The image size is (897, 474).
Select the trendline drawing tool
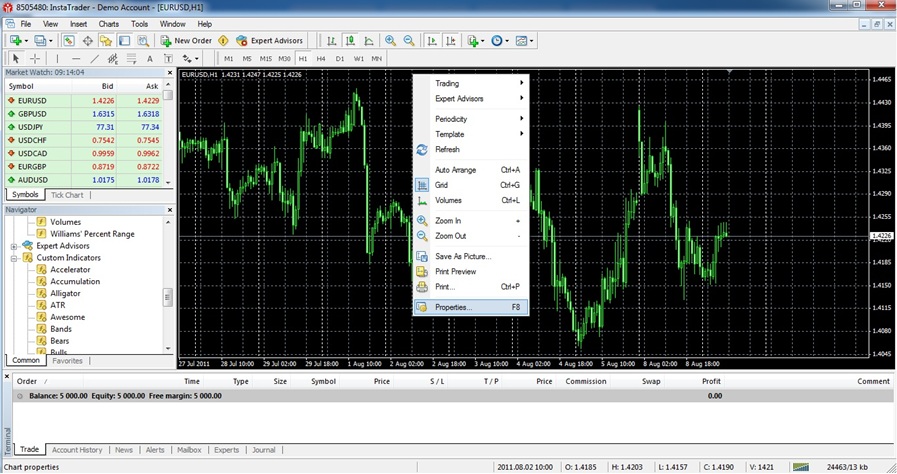[95, 59]
